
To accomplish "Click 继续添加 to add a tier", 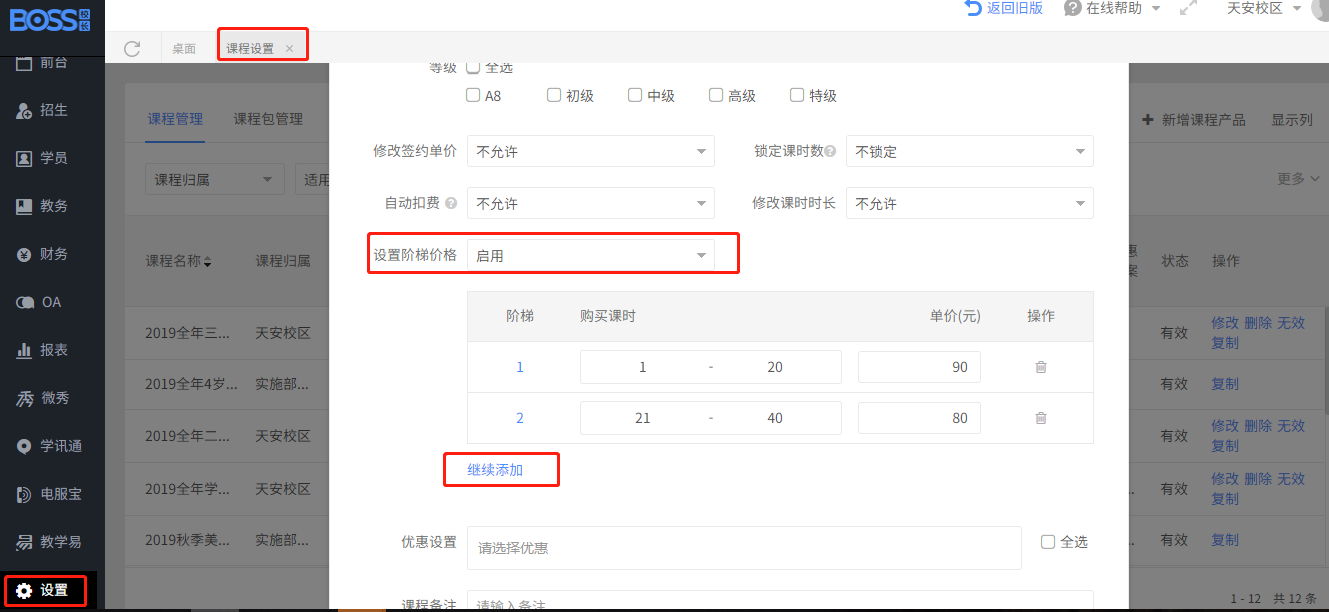I will (x=495, y=469).
